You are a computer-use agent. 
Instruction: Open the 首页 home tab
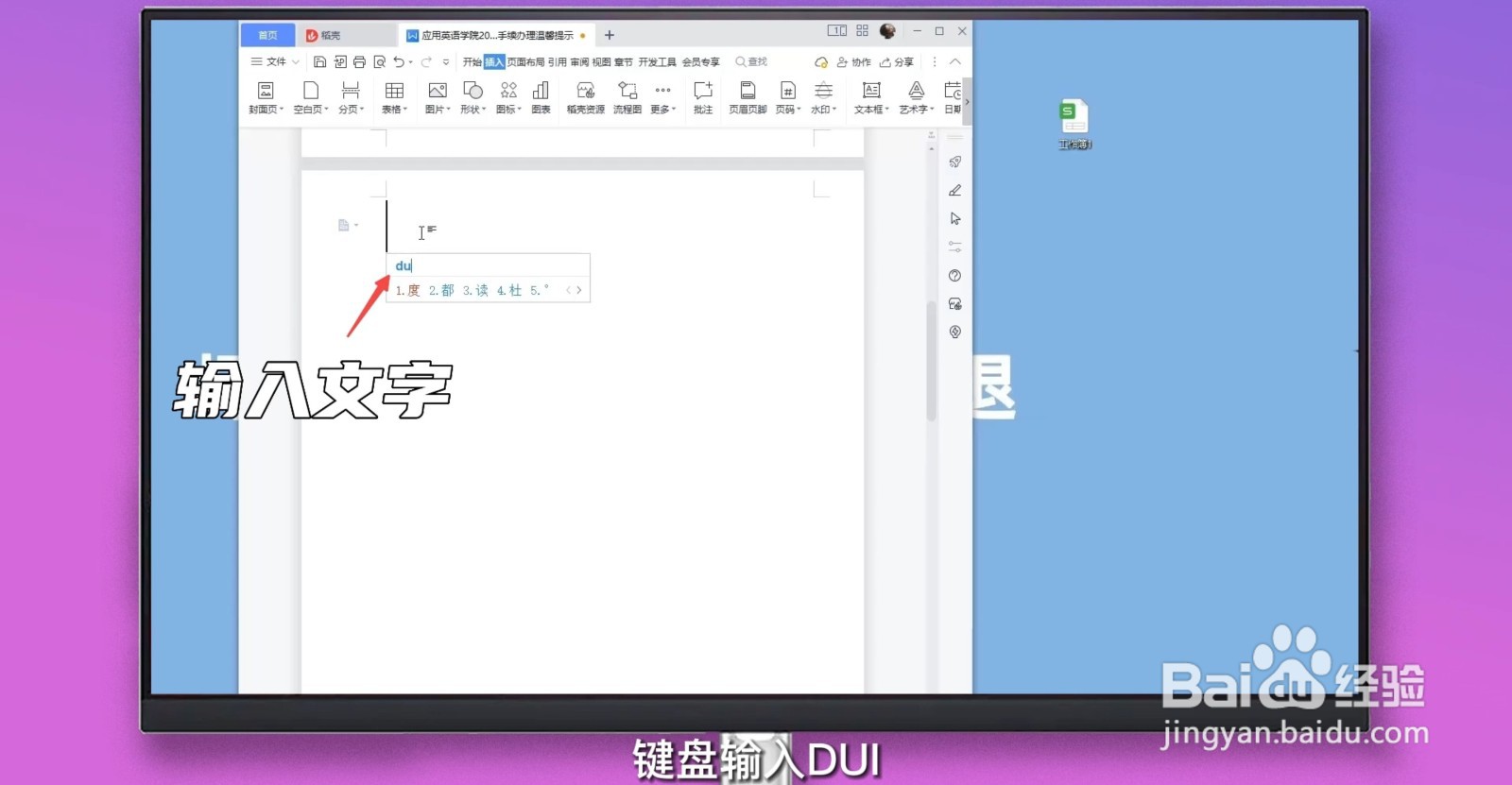click(268, 35)
